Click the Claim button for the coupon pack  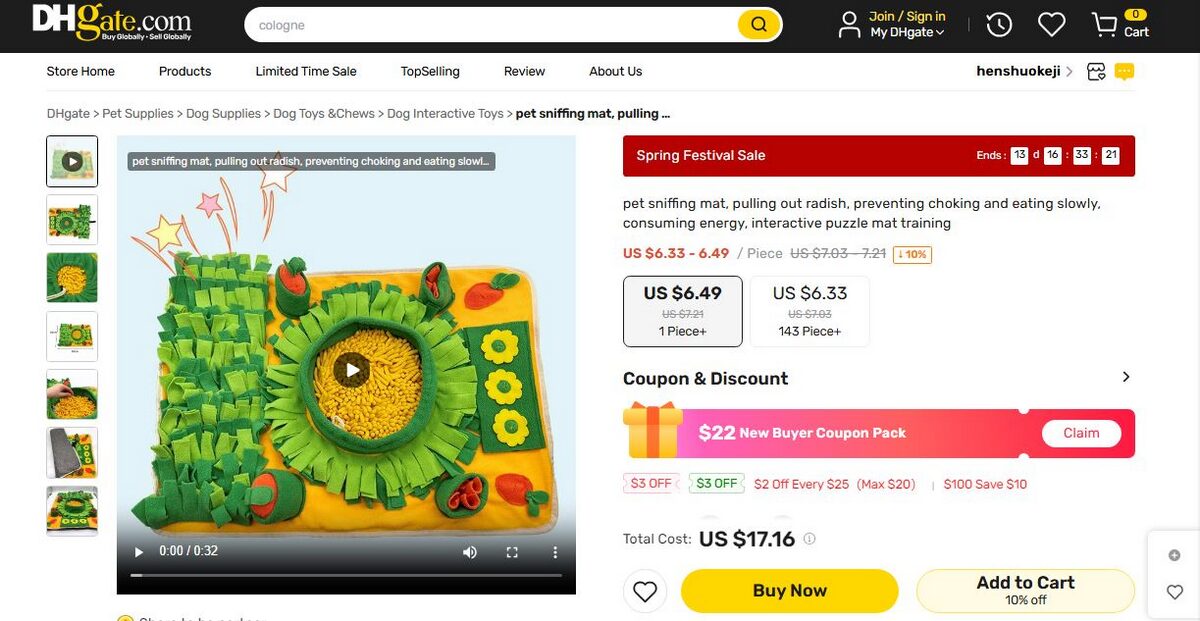click(x=1081, y=433)
